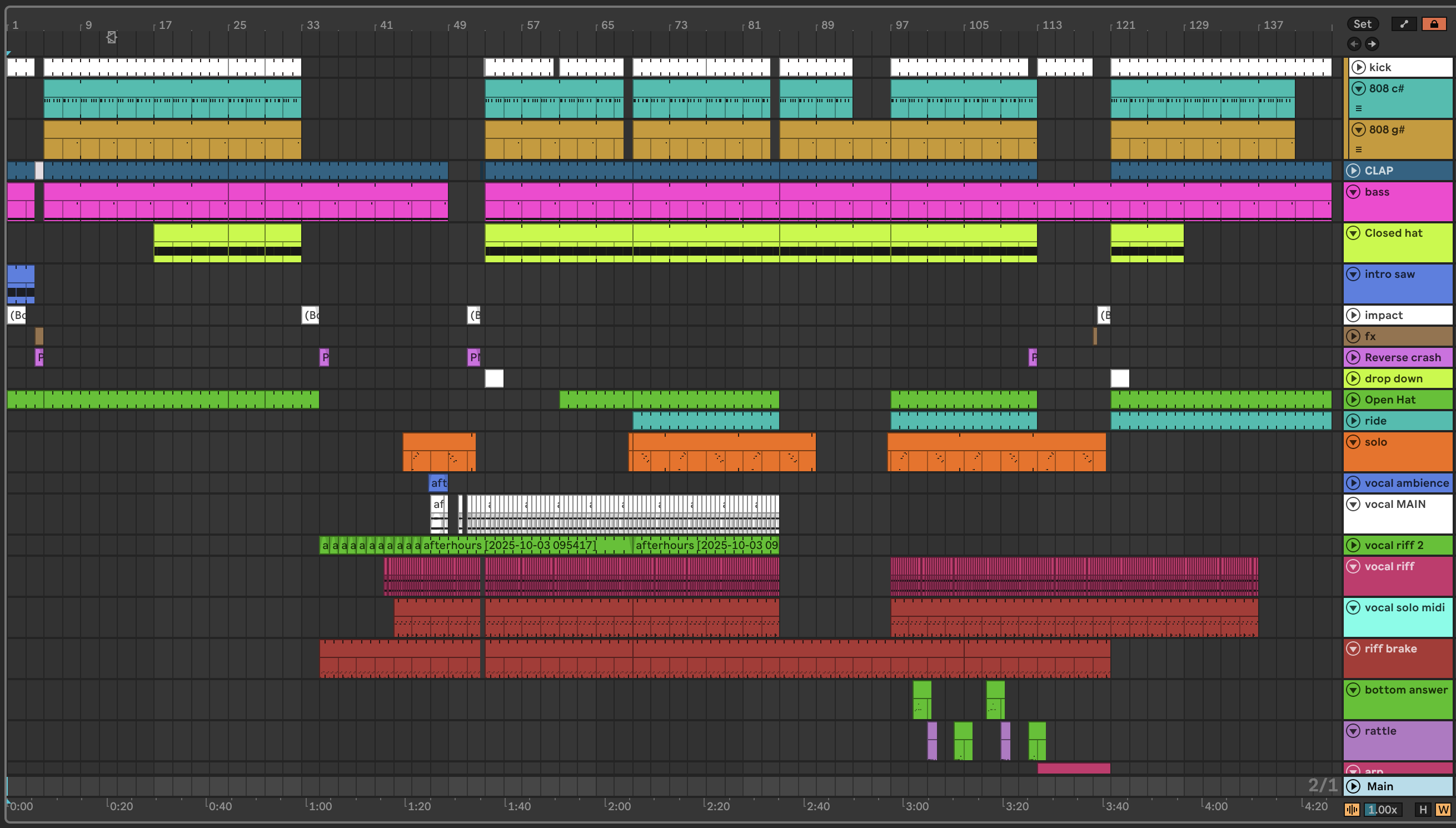The height and width of the screenshot is (828, 1456).
Task: Click the track height zoom field 1.00x
Action: click(1383, 809)
